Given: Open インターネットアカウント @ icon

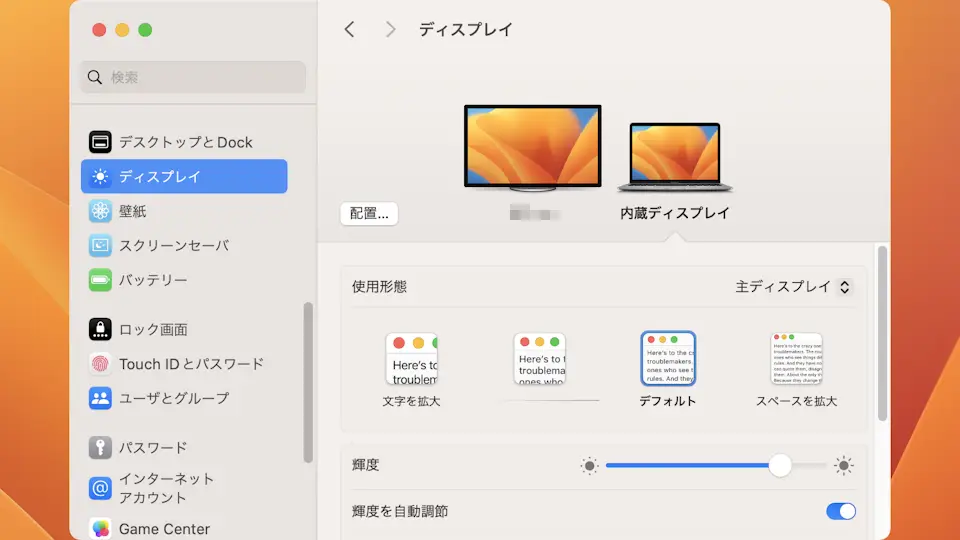Looking at the screenshot, I should coord(100,488).
